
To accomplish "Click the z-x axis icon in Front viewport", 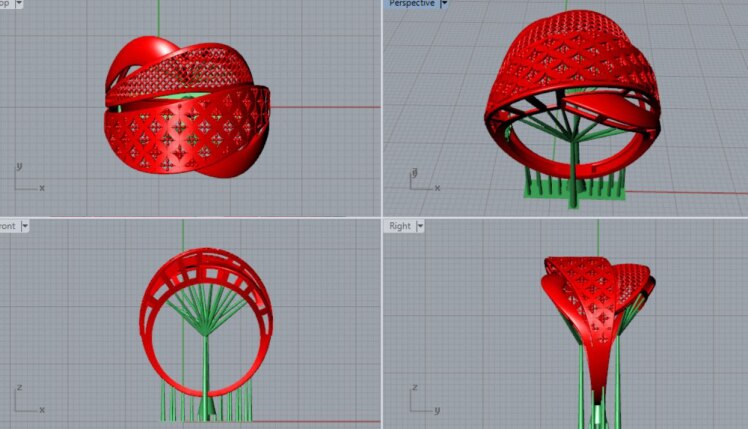I will pyautogui.click(x=27, y=398).
